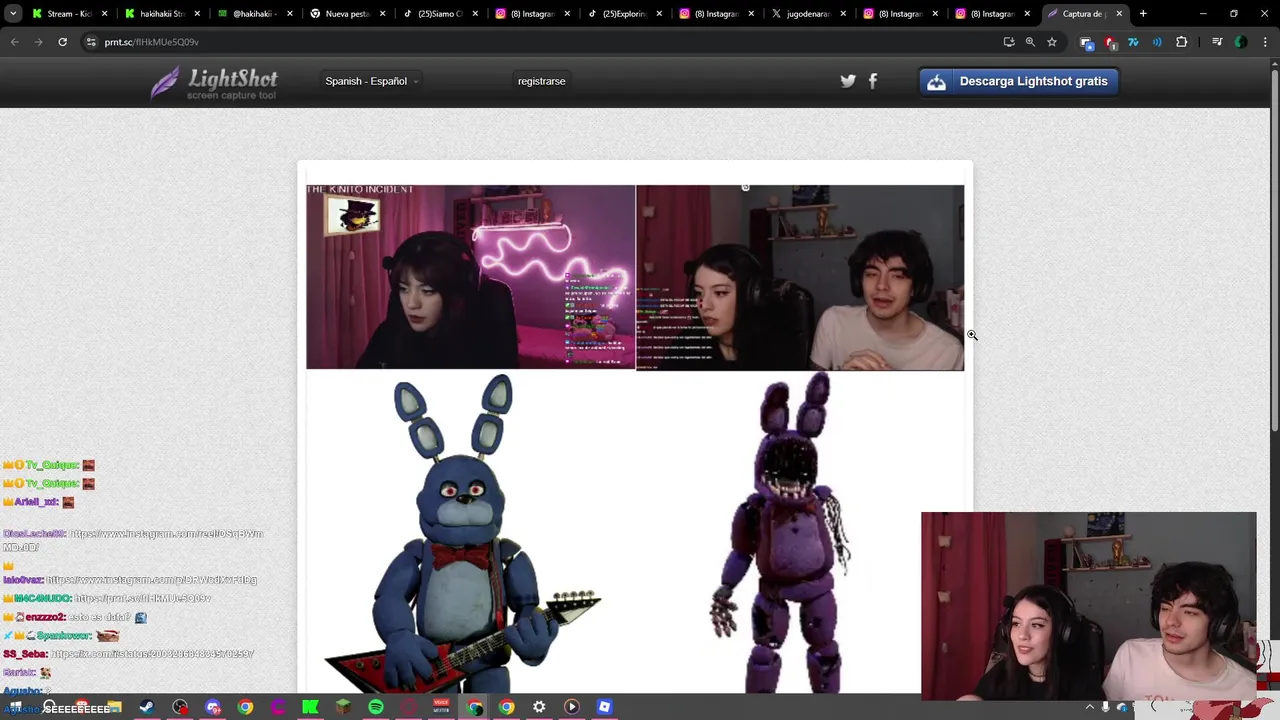Open the tab search dropdown arrow

[14, 13]
